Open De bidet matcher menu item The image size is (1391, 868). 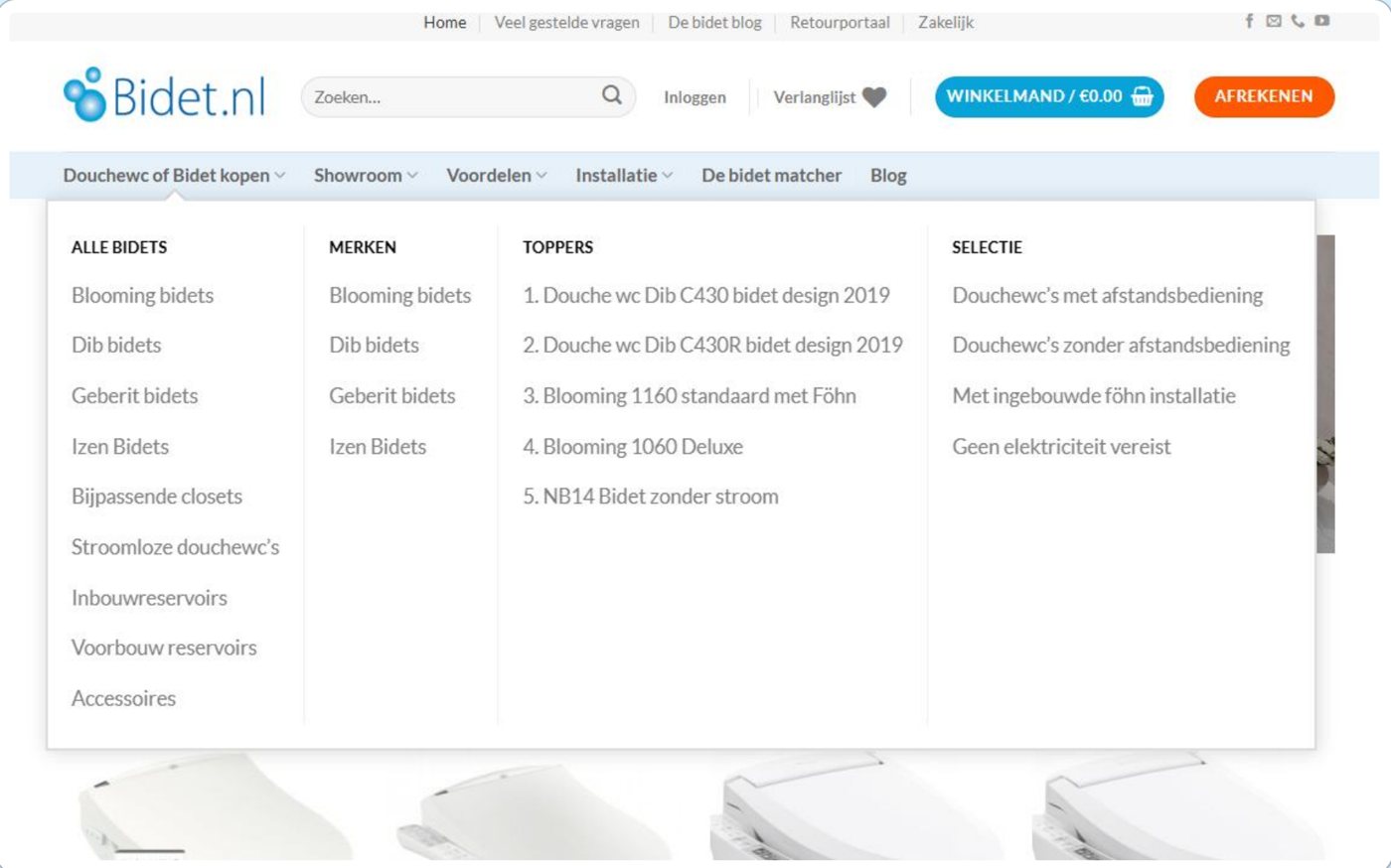click(x=772, y=176)
